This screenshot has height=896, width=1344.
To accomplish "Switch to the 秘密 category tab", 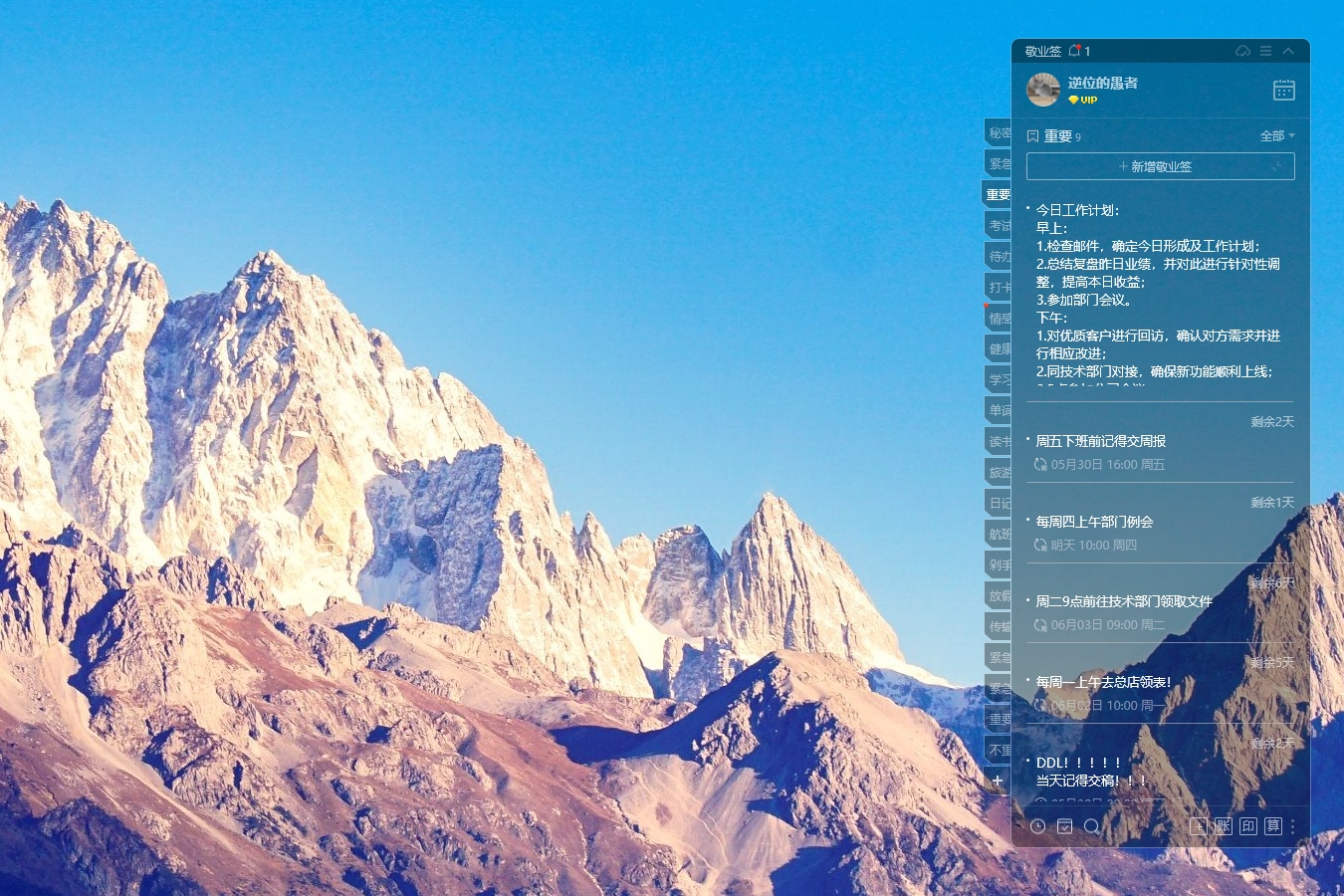I will pyautogui.click(x=999, y=133).
